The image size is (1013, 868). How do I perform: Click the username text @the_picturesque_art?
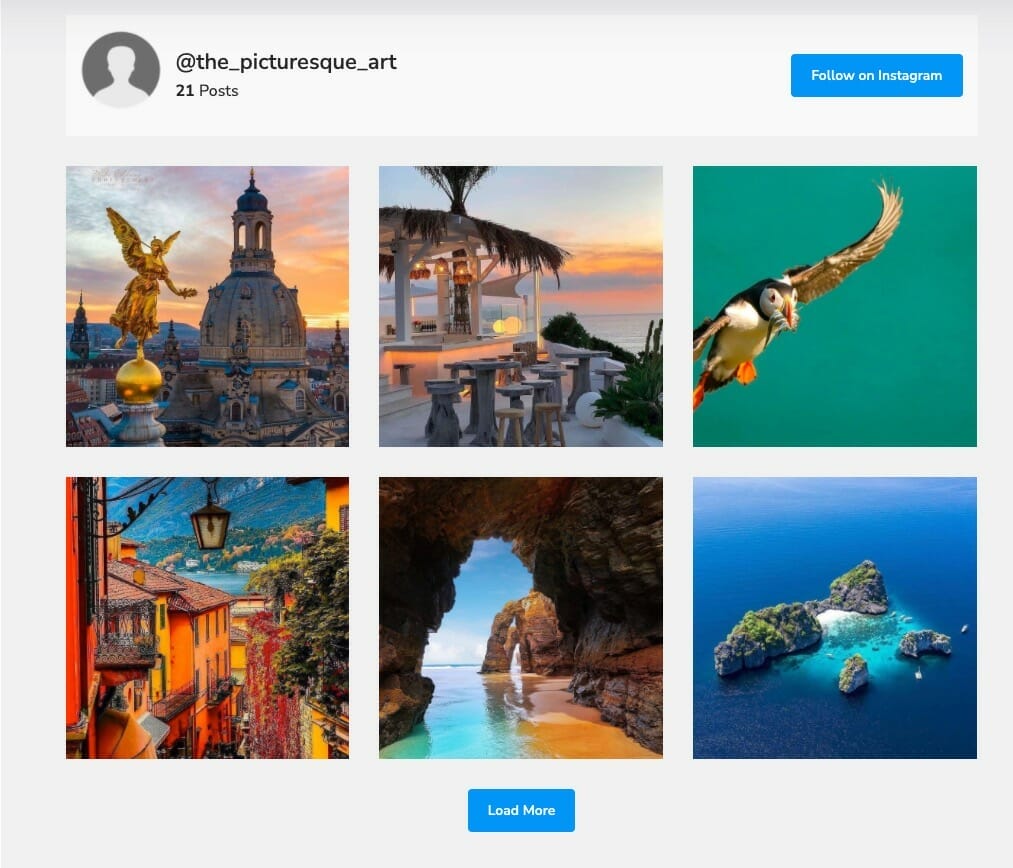[x=285, y=61]
